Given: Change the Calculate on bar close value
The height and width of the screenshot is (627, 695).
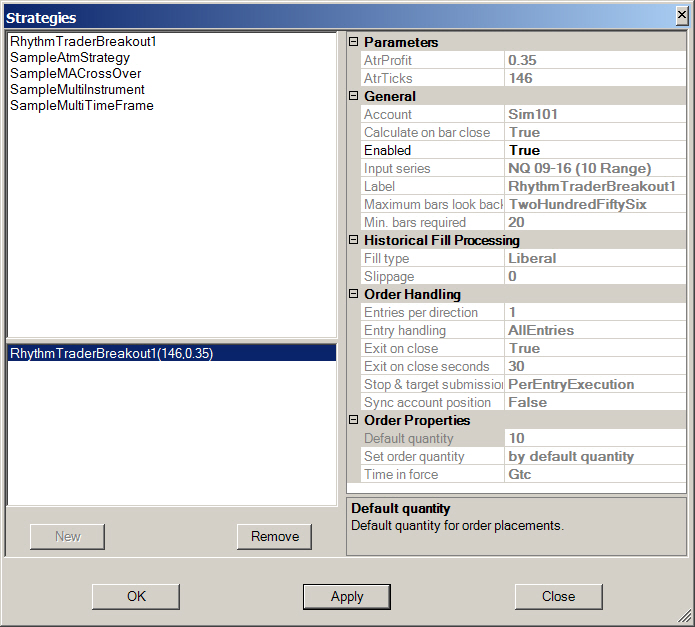Looking at the screenshot, I should point(595,132).
